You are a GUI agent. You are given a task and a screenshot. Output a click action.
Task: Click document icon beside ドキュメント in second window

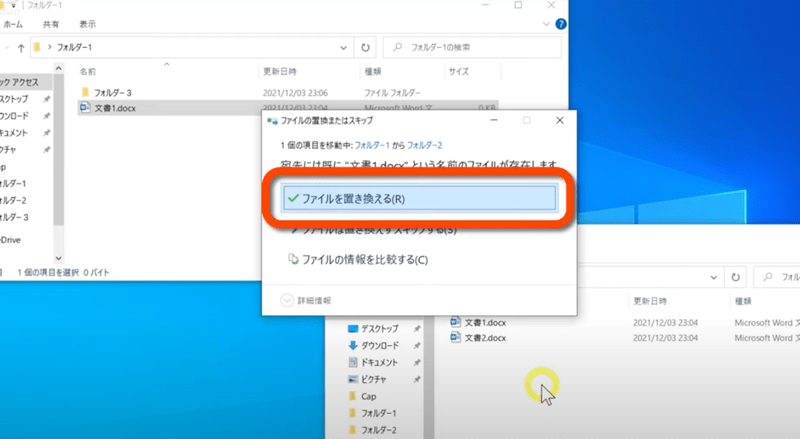point(353,362)
